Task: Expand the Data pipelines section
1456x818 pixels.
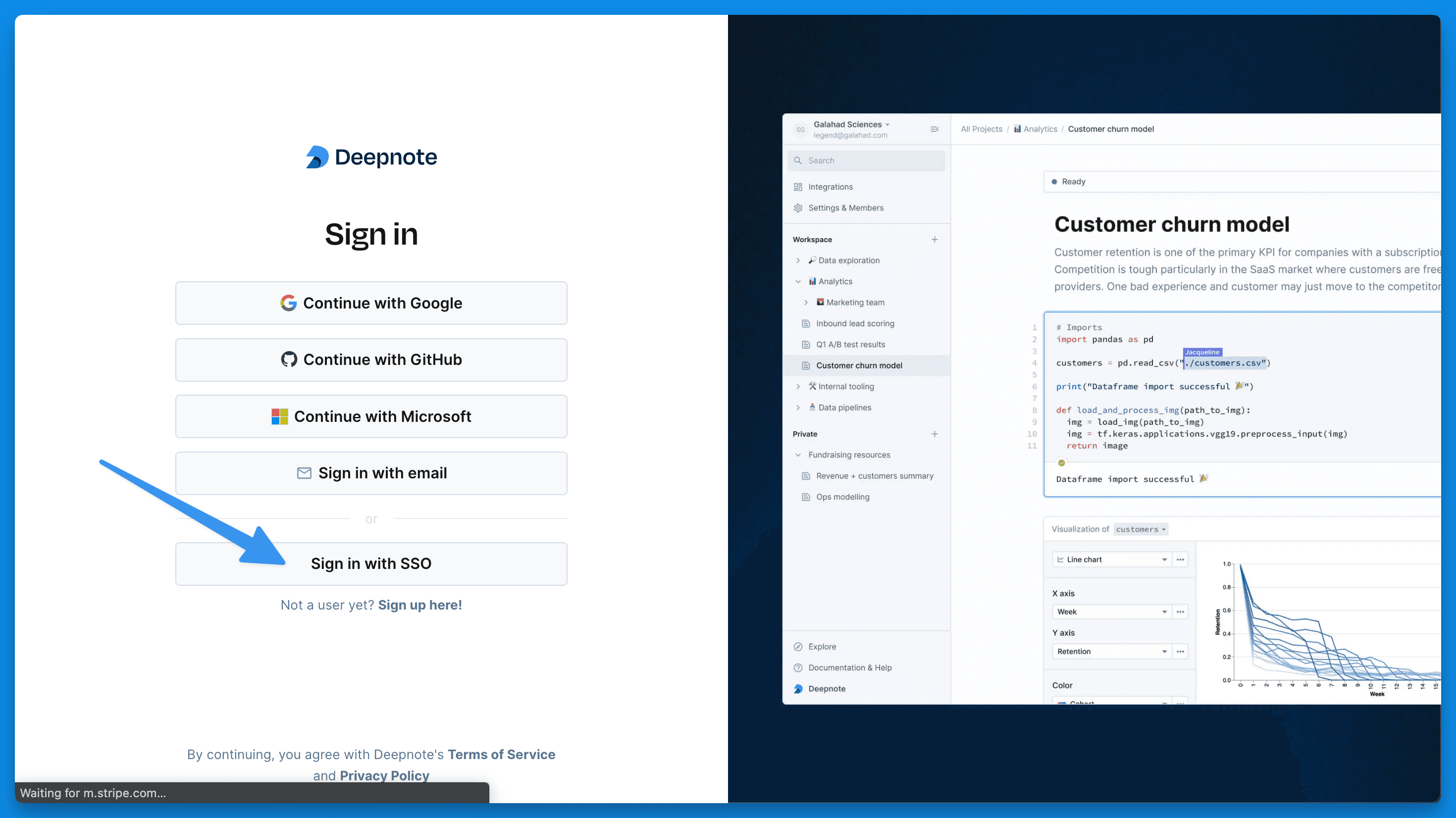Action: coord(797,408)
